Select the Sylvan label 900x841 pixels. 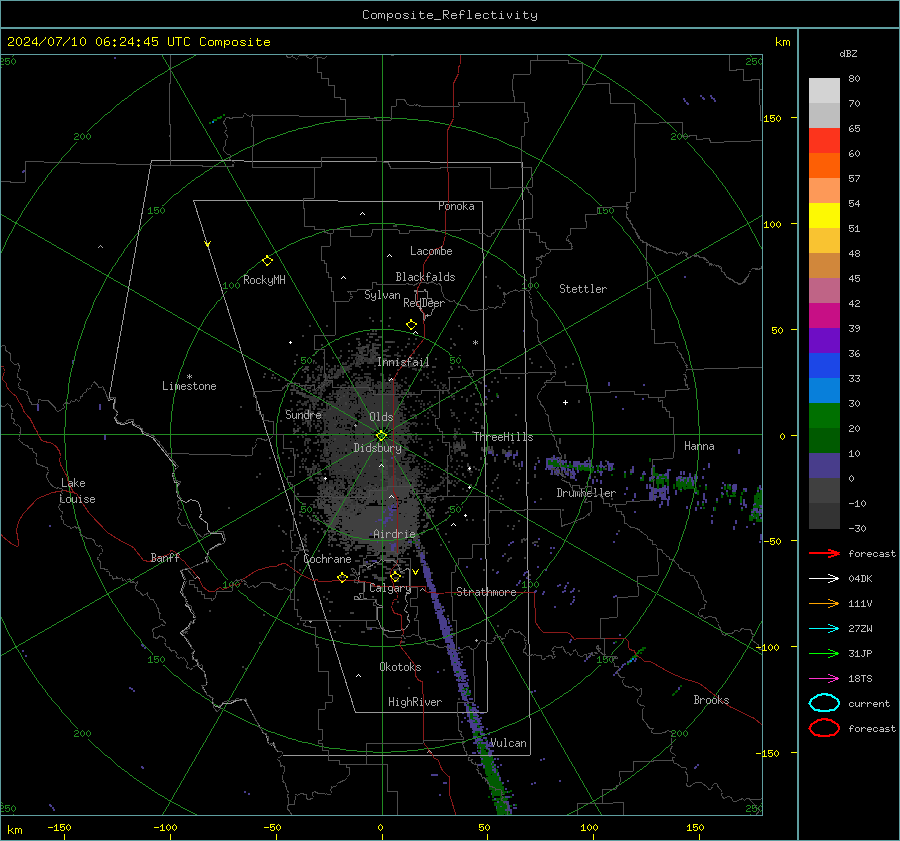pyautogui.click(x=382, y=295)
